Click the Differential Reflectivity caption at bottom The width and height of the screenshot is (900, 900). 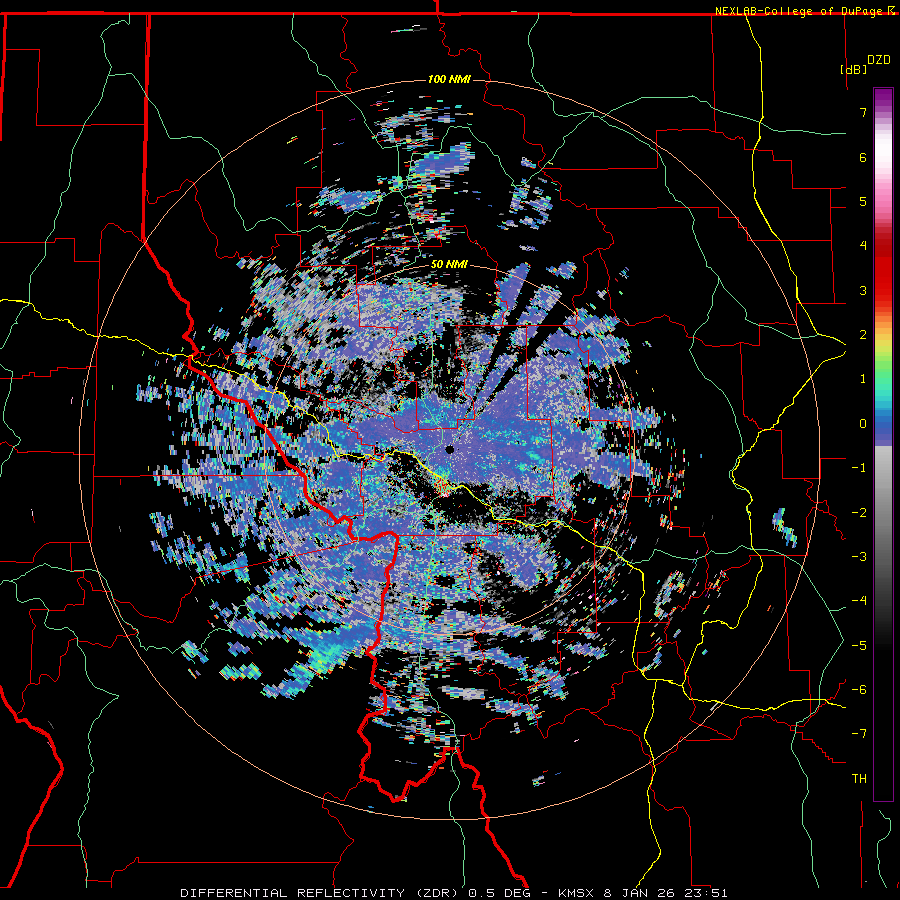click(453, 893)
